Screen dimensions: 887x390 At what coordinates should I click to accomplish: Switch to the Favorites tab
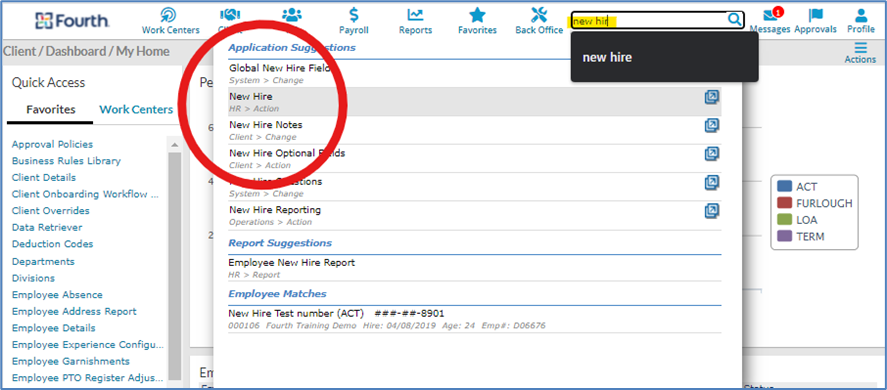click(51, 110)
